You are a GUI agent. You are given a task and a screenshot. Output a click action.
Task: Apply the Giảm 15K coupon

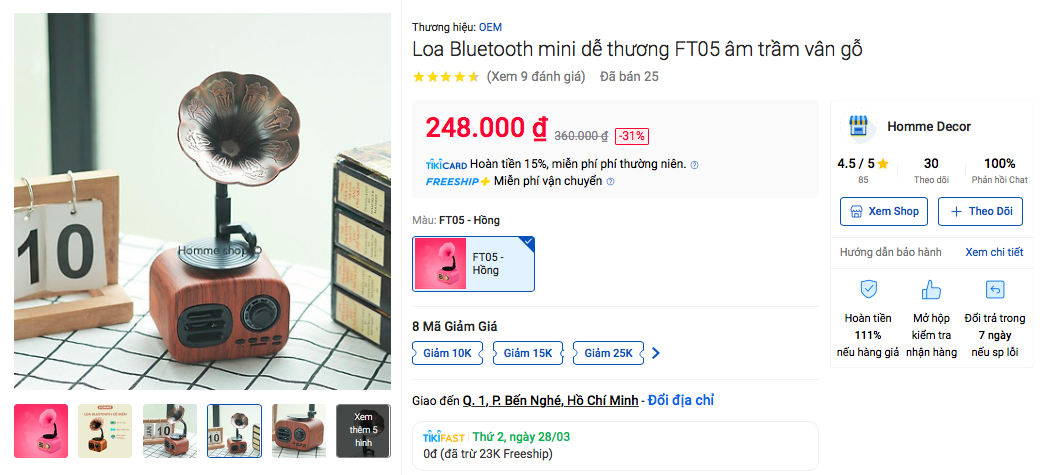tap(528, 353)
